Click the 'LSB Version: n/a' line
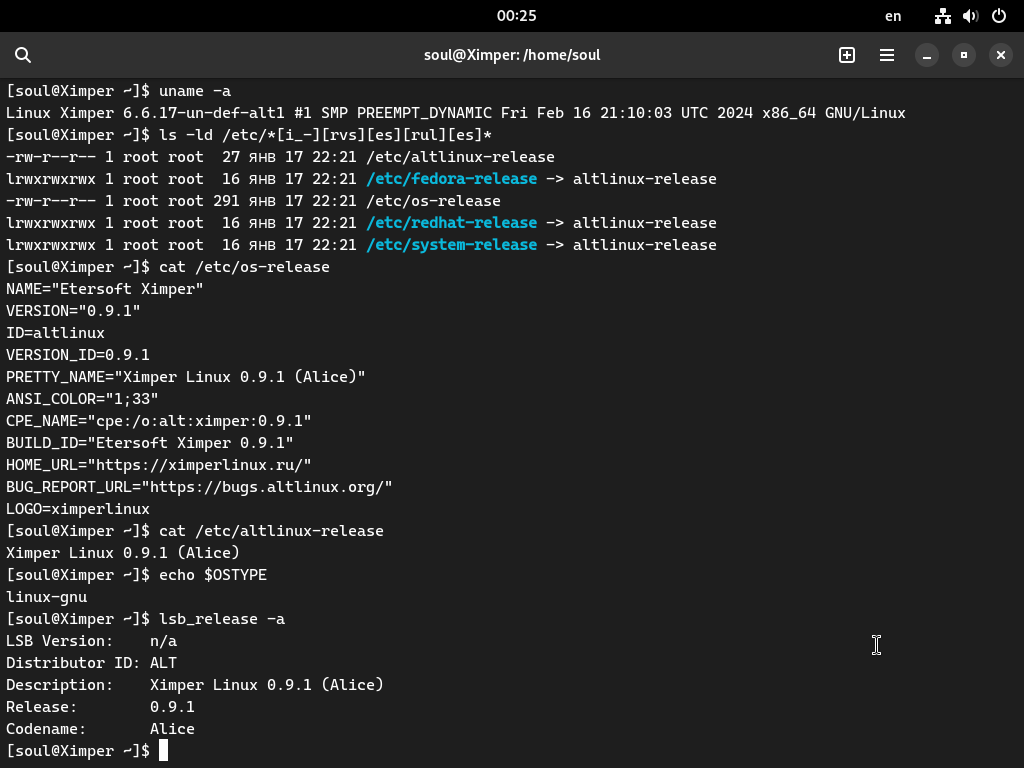Image resolution: width=1024 pixels, height=768 pixels. pos(91,641)
